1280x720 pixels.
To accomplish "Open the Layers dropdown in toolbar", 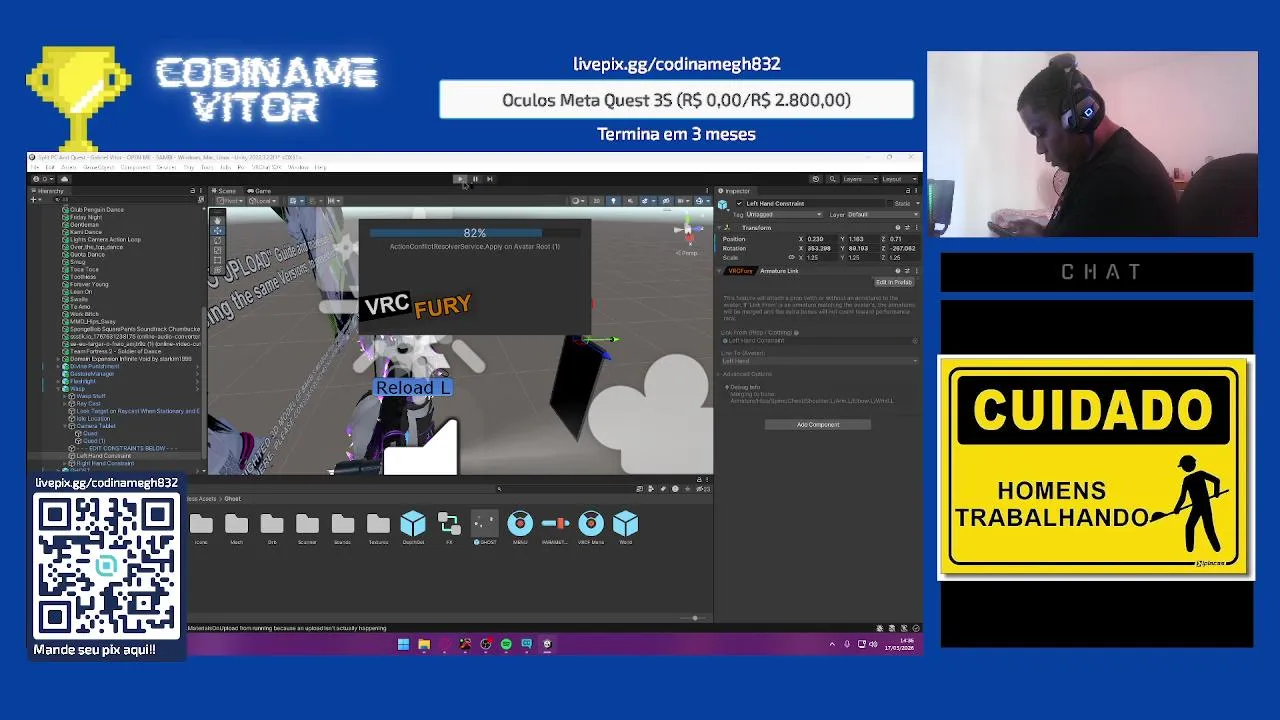I will coord(860,179).
